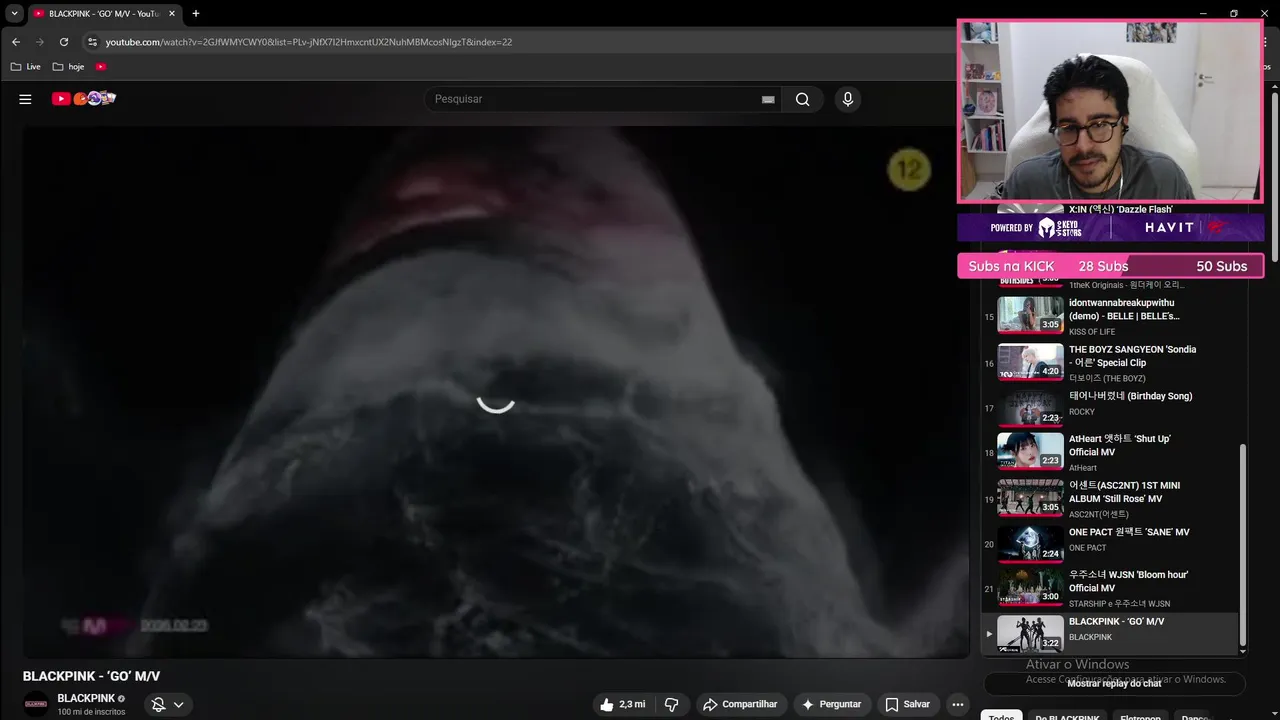Open the notification bell dropdown for BLACKPINK
This screenshot has width=1280, height=720.
(x=167, y=704)
